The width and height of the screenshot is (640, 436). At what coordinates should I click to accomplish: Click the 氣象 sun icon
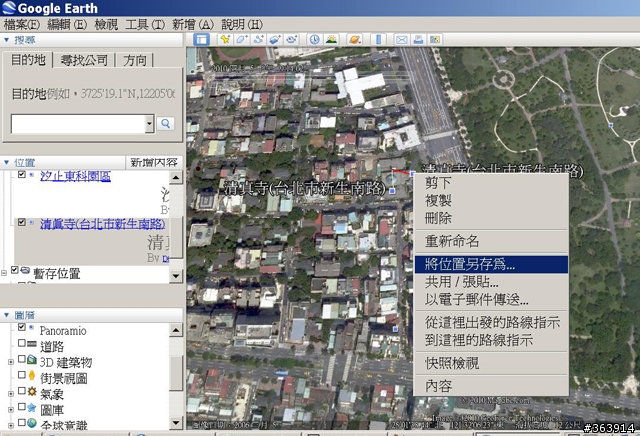(x=32, y=392)
